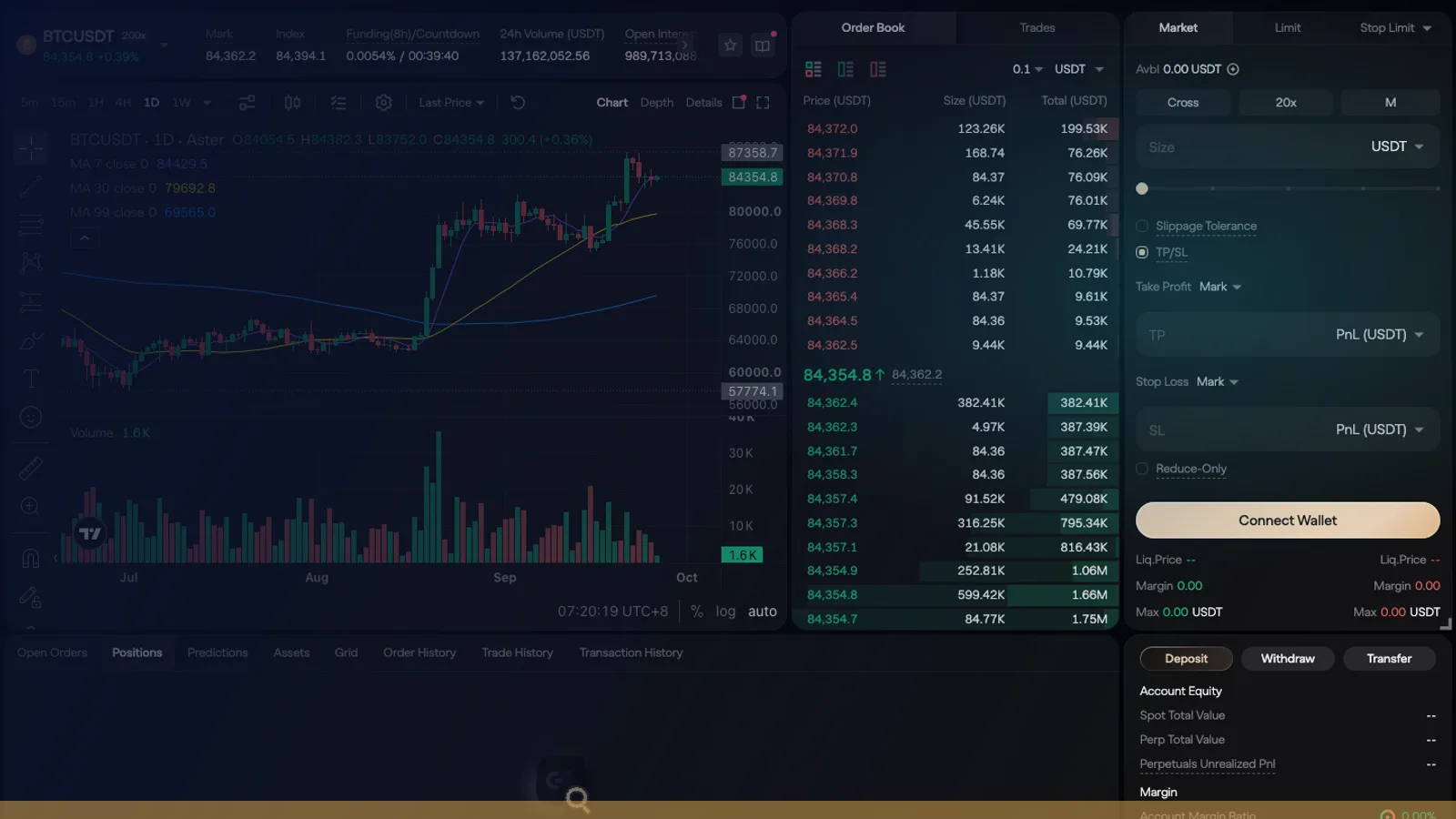The width and height of the screenshot is (1456, 819).
Task: Open the chart indicators settings icon
Action: pyautogui.click(x=247, y=103)
